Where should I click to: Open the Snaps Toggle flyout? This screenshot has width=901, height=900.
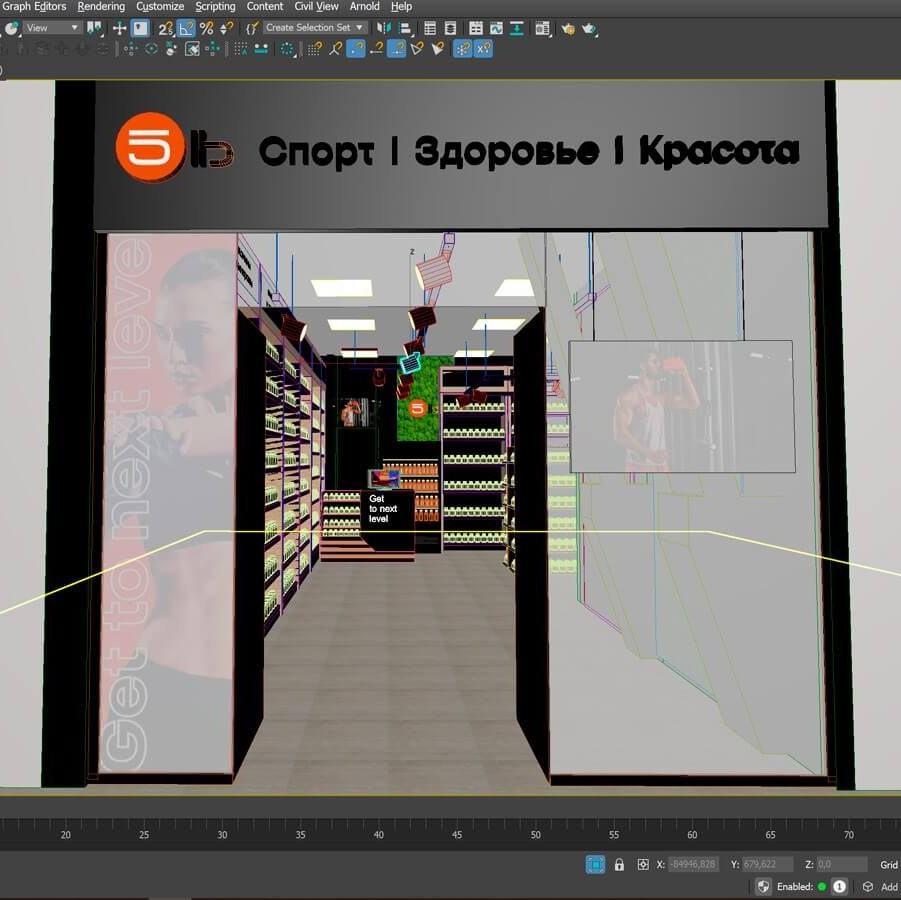pos(165,28)
